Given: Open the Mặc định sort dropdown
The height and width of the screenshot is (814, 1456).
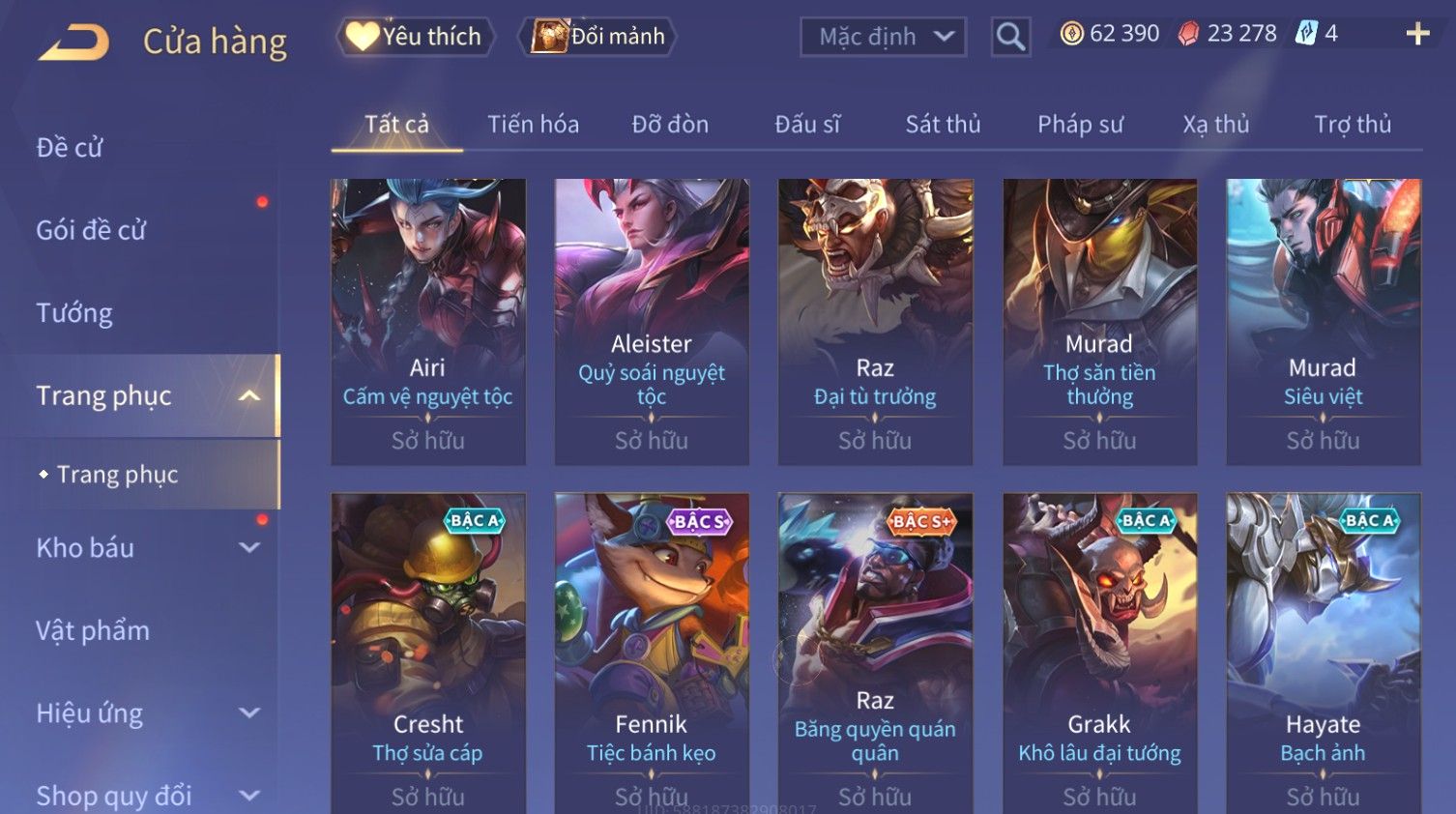Looking at the screenshot, I should pyautogui.click(x=883, y=37).
